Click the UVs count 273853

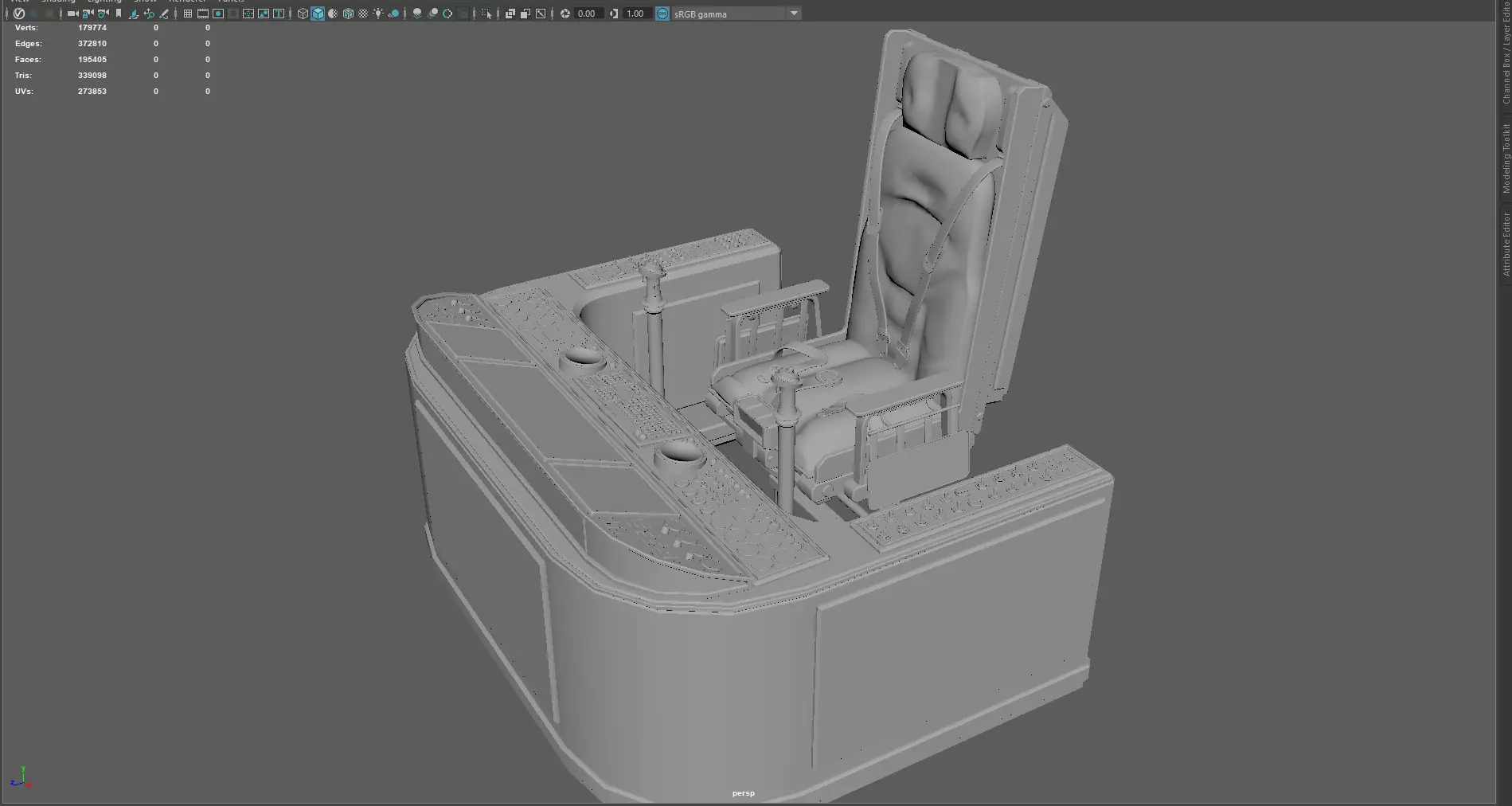[x=92, y=92]
